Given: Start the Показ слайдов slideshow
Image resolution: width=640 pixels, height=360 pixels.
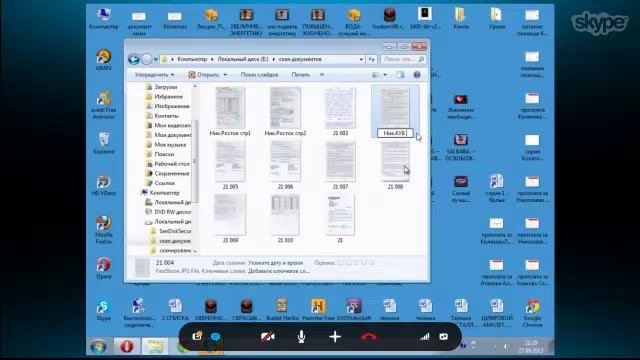Looking at the screenshot, I should [259, 75].
